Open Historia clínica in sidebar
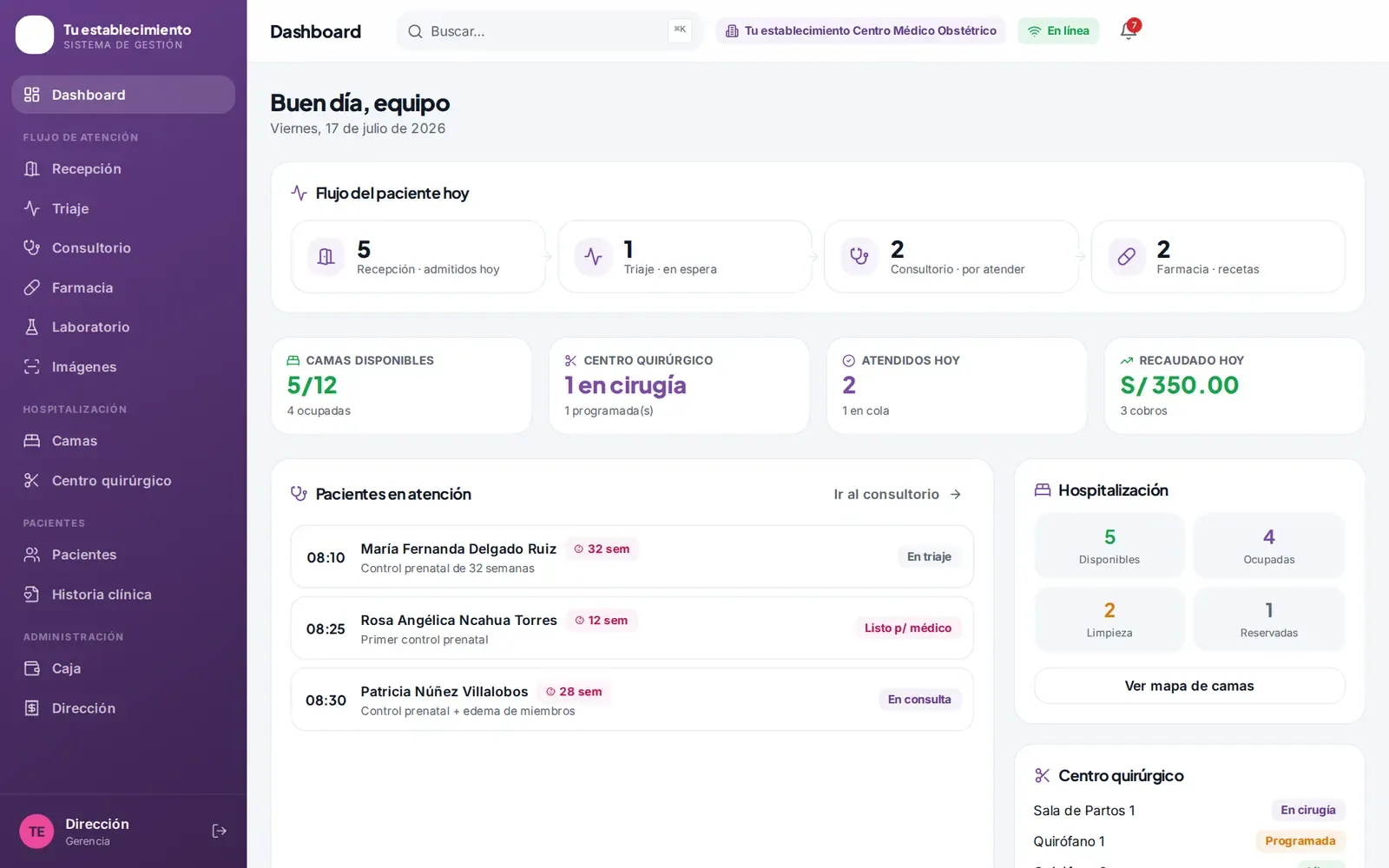 123,595
